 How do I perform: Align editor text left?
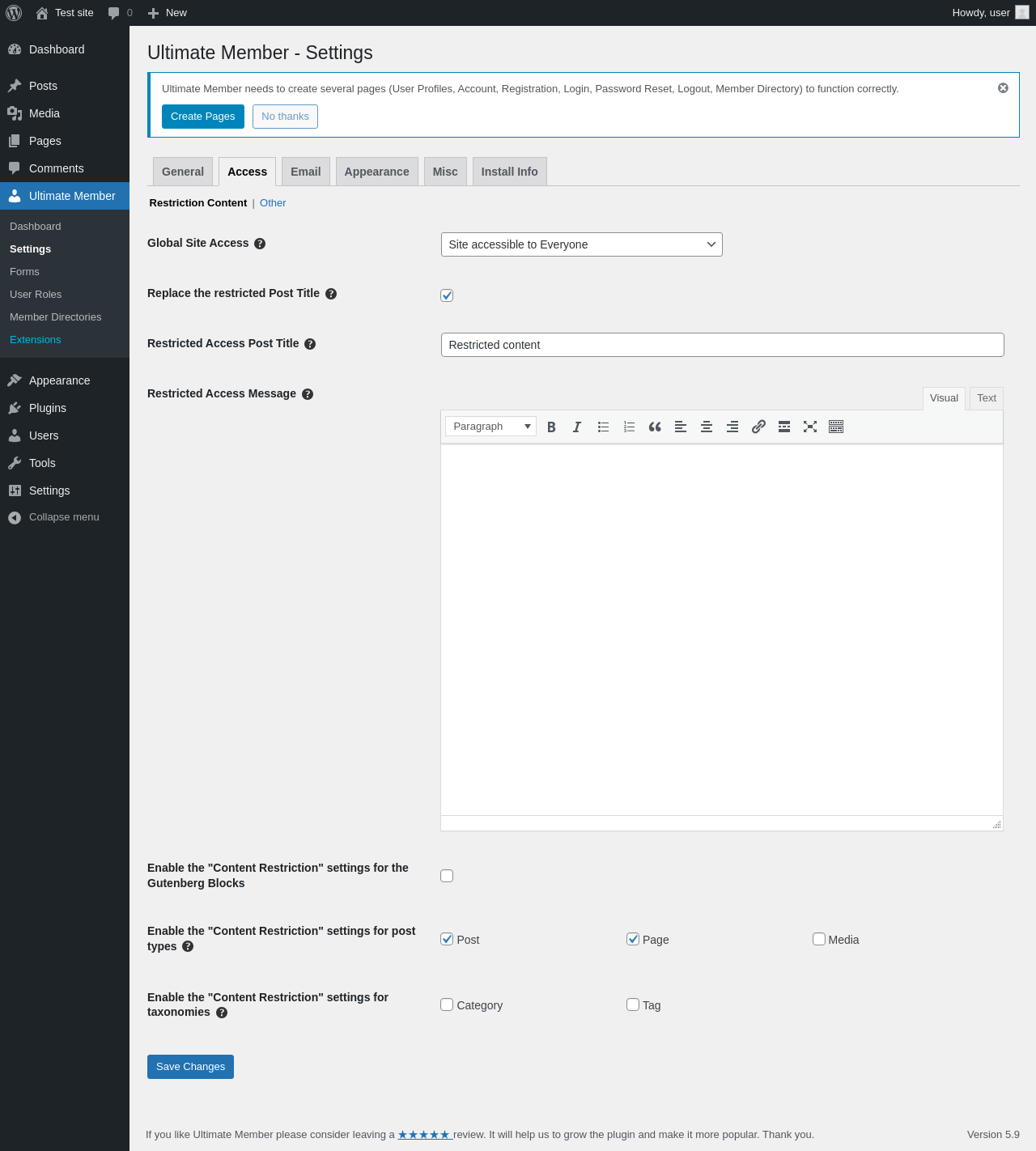pyautogui.click(x=681, y=427)
